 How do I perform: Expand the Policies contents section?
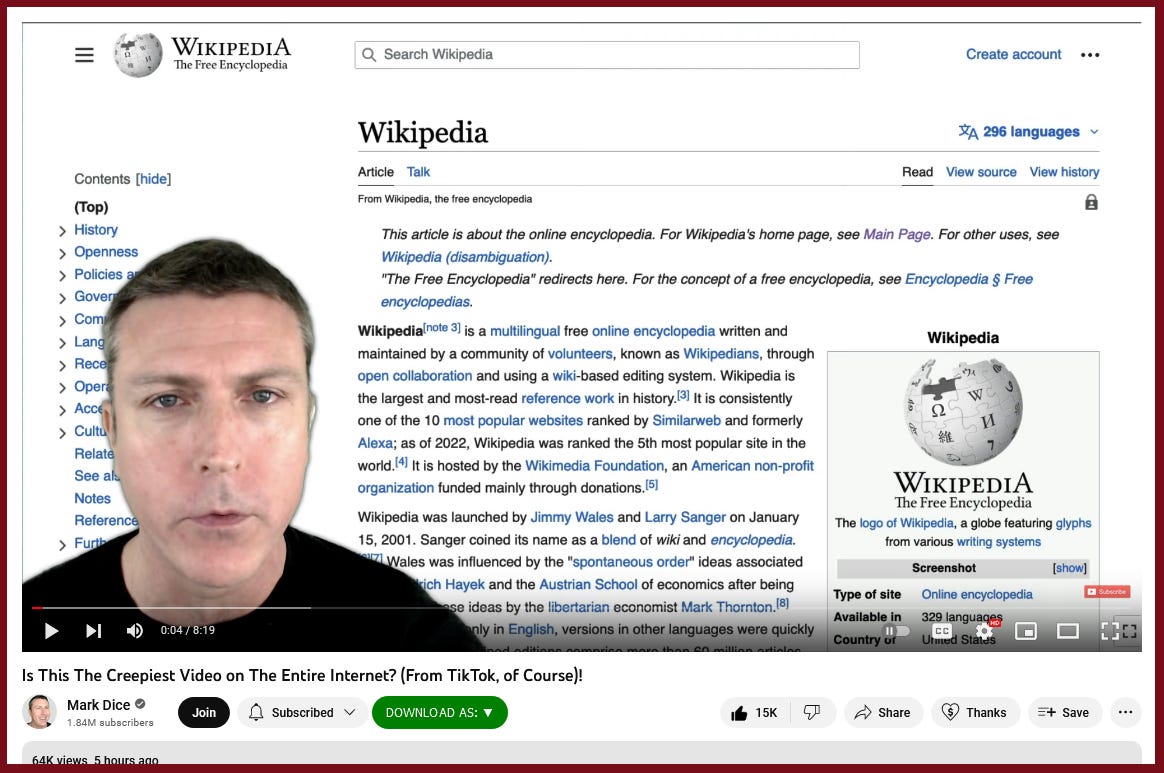(62, 275)
